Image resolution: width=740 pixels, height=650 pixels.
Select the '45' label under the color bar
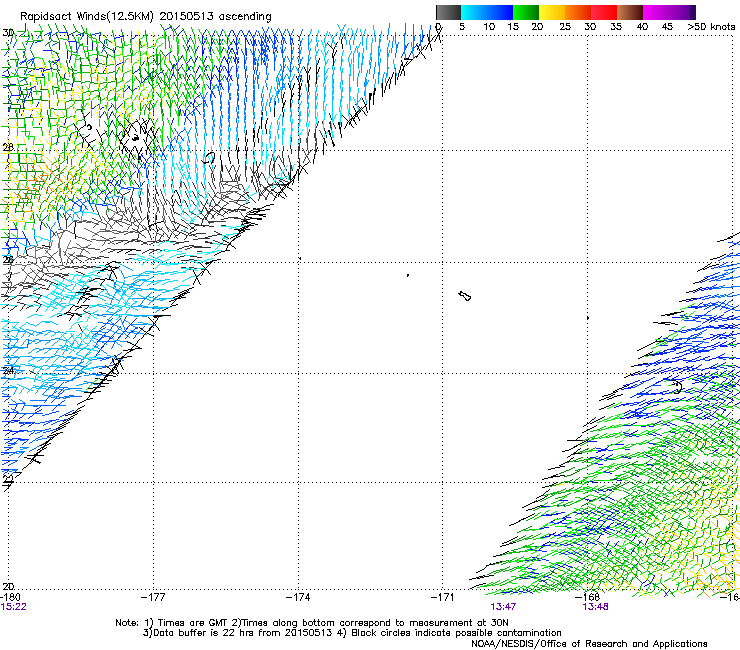[667, 27]
